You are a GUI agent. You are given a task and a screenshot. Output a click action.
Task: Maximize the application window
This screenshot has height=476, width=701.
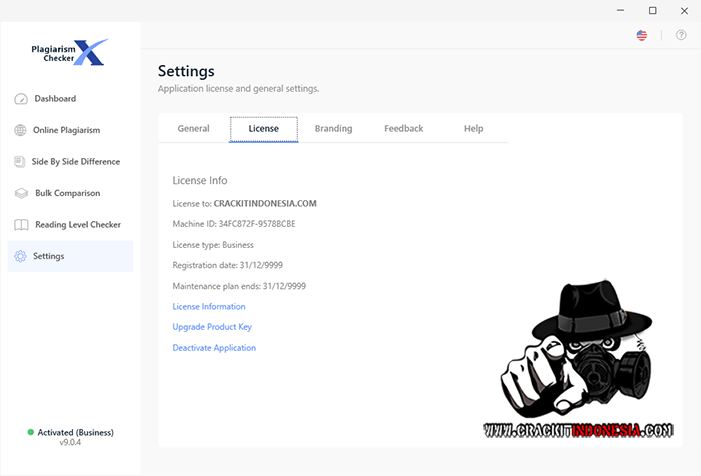653,10
